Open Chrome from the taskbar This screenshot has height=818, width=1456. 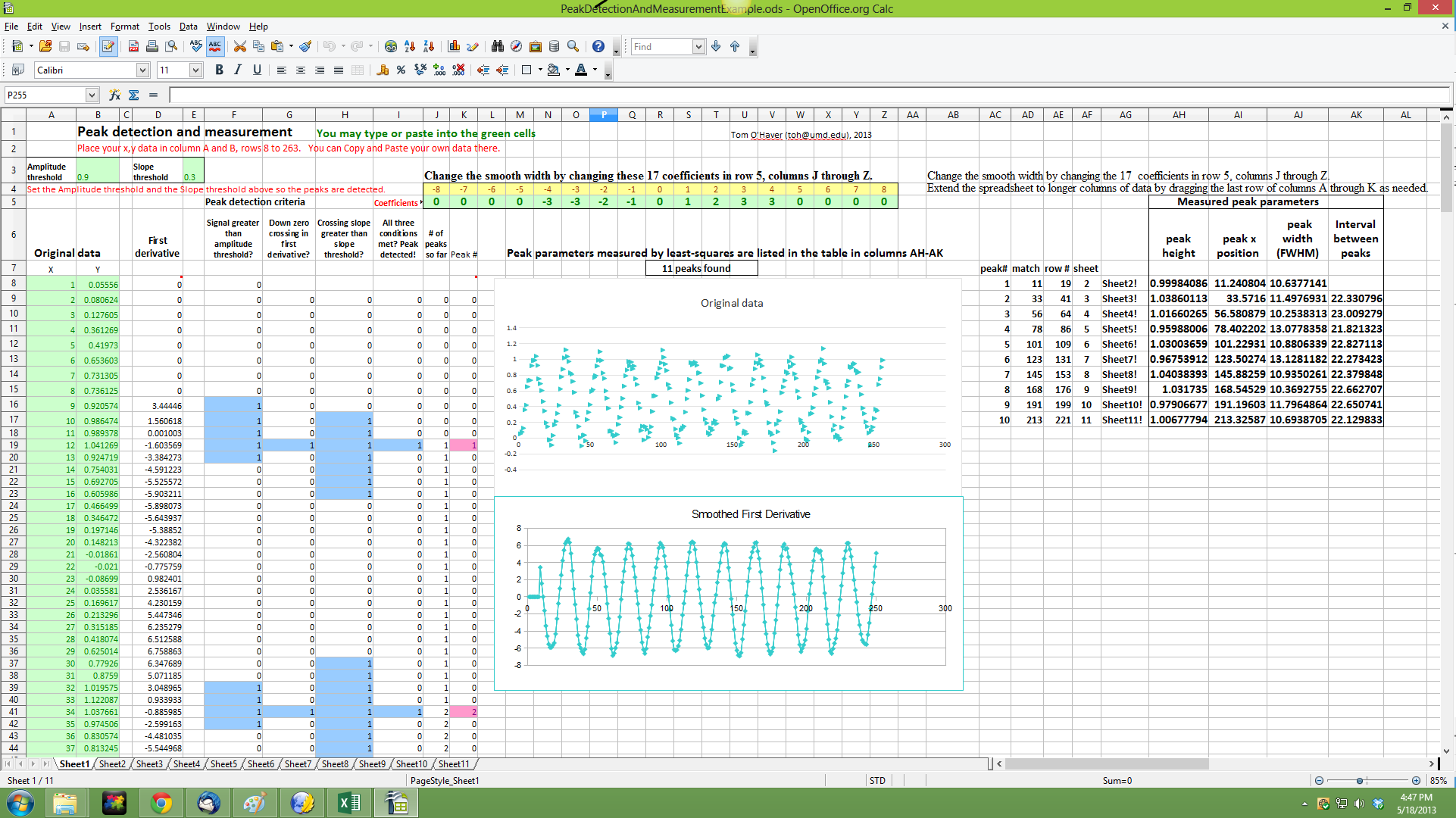(161, 802)
